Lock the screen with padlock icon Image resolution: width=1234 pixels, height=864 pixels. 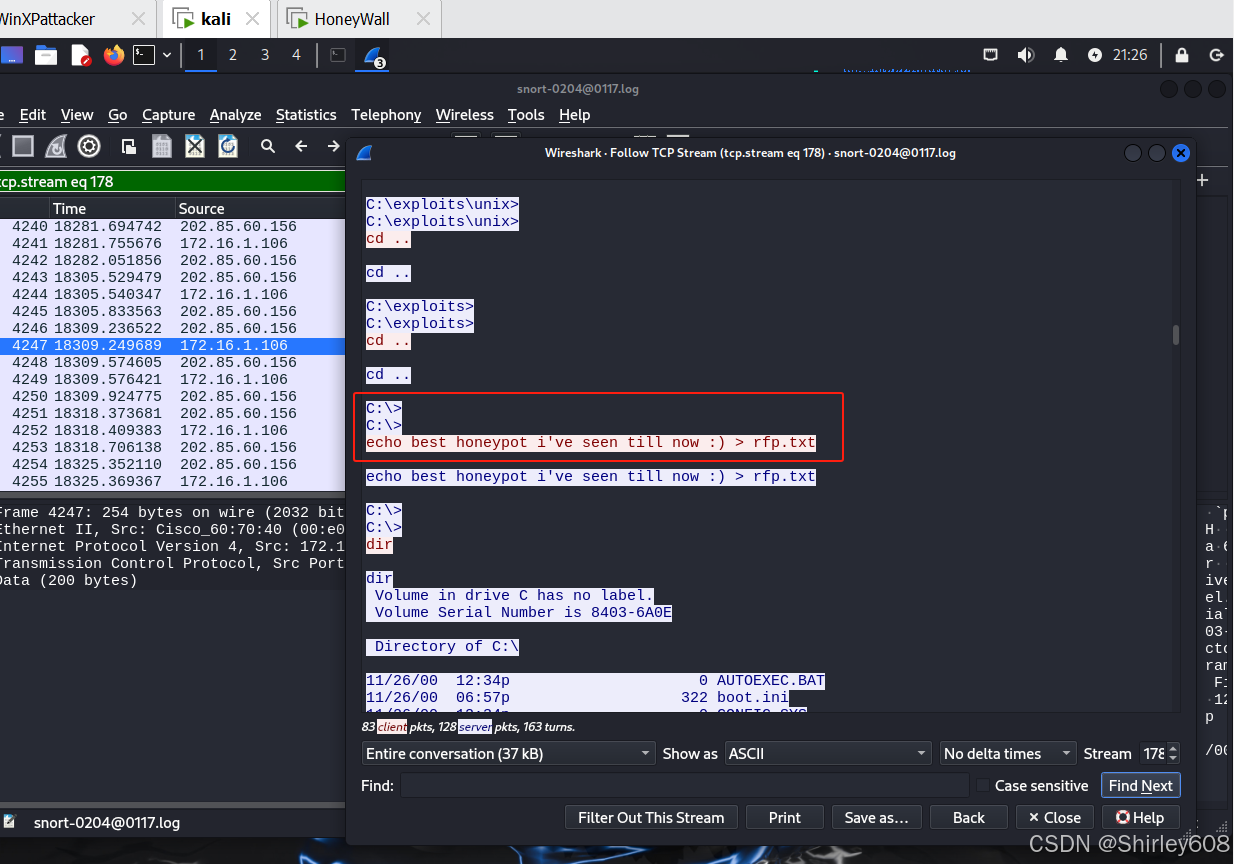pyautogui.click(x=1182, y=55)
